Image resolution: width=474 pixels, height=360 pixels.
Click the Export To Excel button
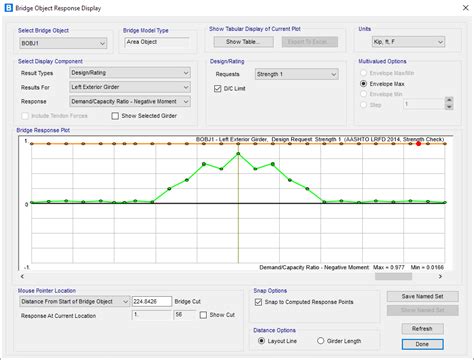(x=310, y=42)
